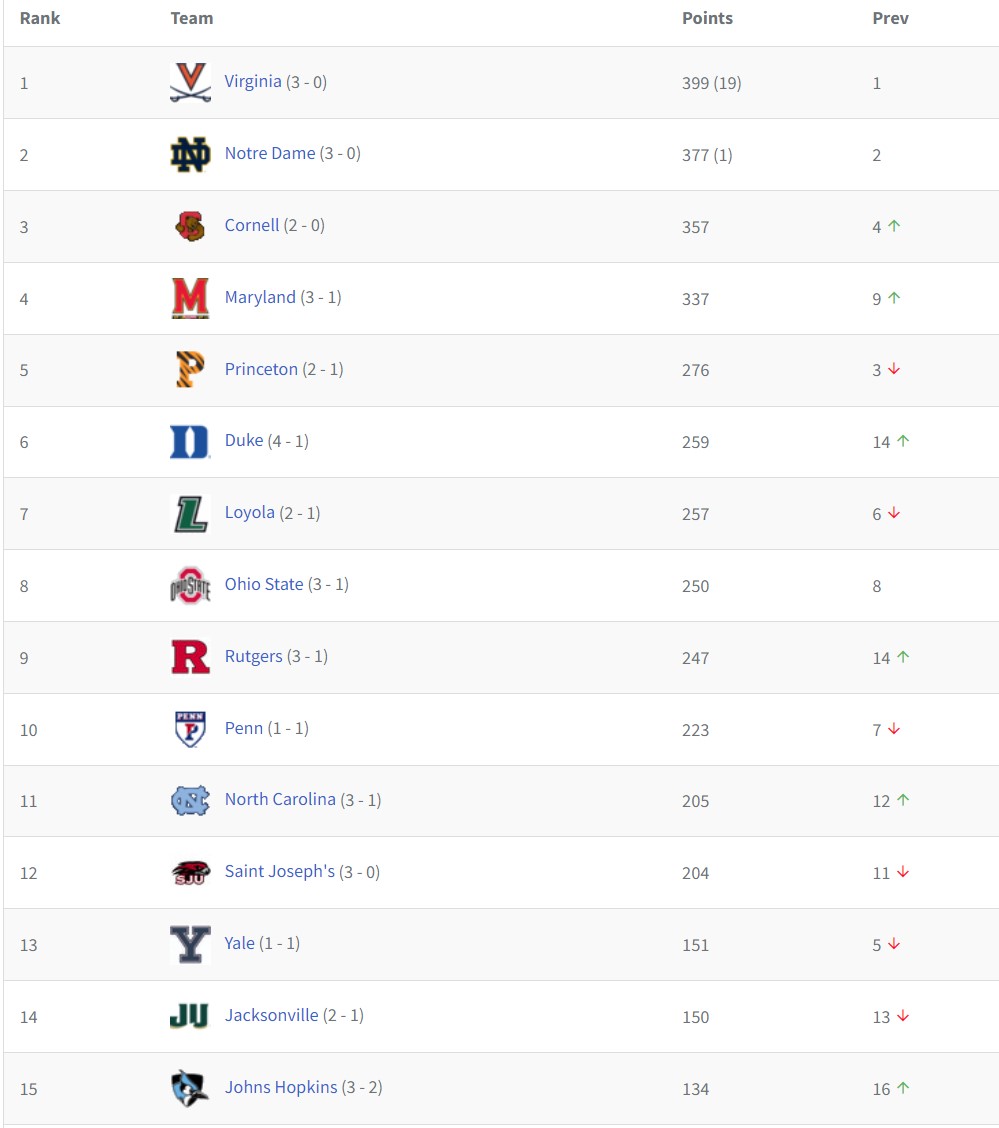
Task: Click the Prev column header
Action: (x=890, y=18)
